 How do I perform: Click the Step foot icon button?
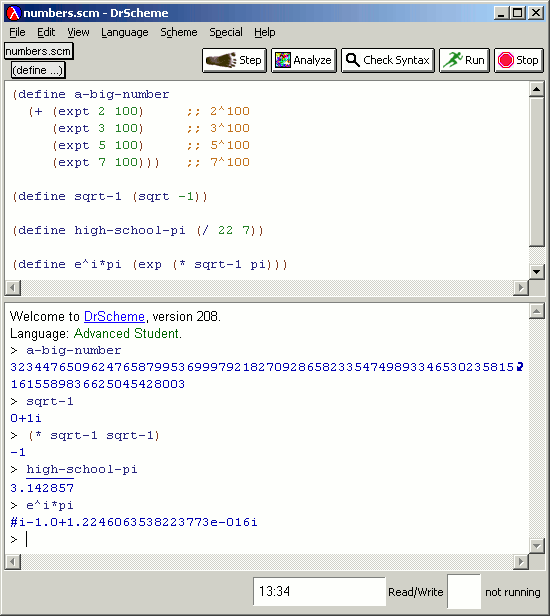pos(234,60)
